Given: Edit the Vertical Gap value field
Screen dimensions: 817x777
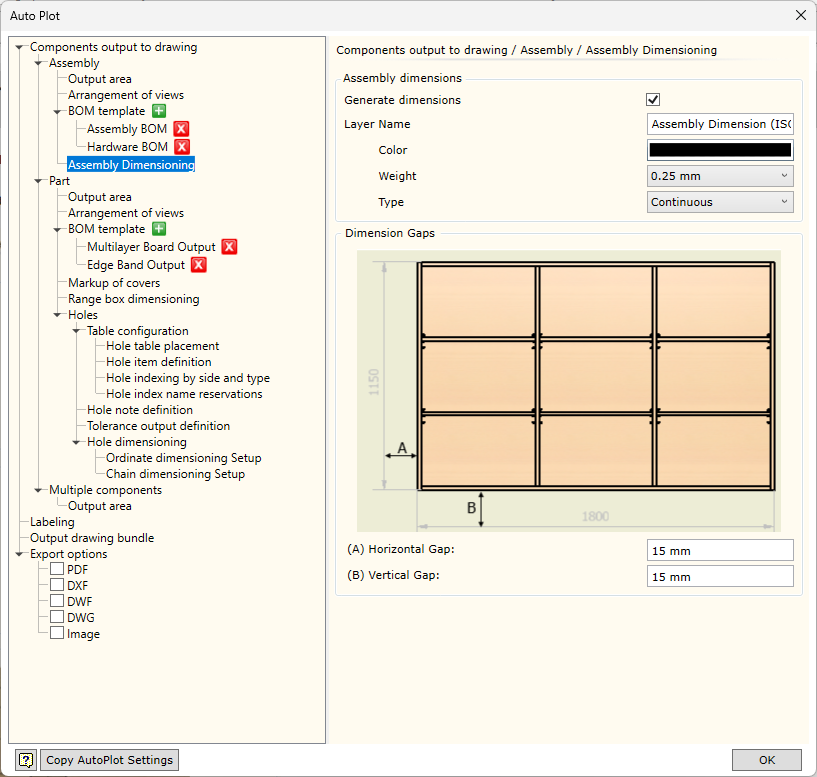Looking at the screenshot, I should 720,576.
